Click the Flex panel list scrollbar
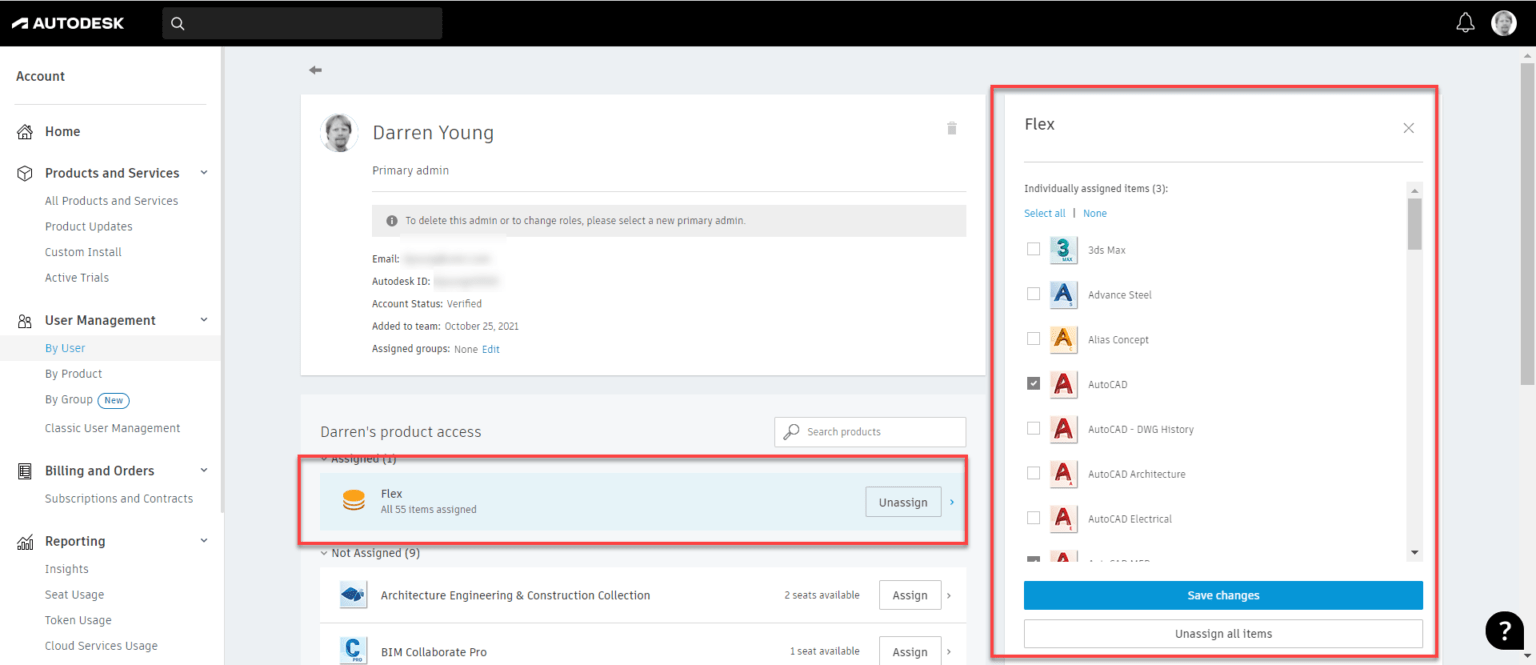The image size is (1536, 665). (x=1414, y=224)
